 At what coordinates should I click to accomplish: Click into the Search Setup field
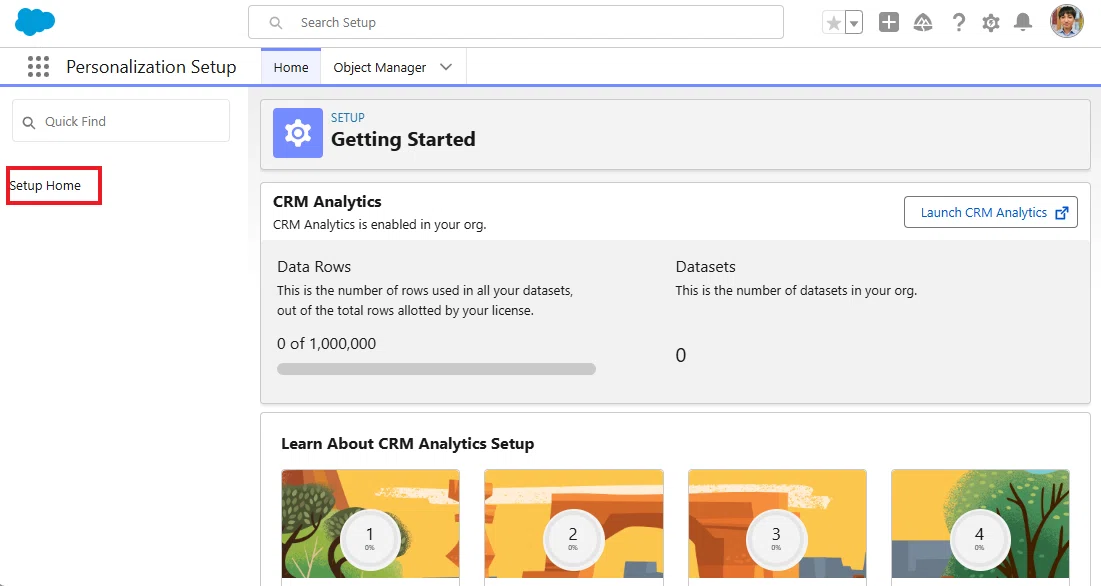[x=516, y=22]
